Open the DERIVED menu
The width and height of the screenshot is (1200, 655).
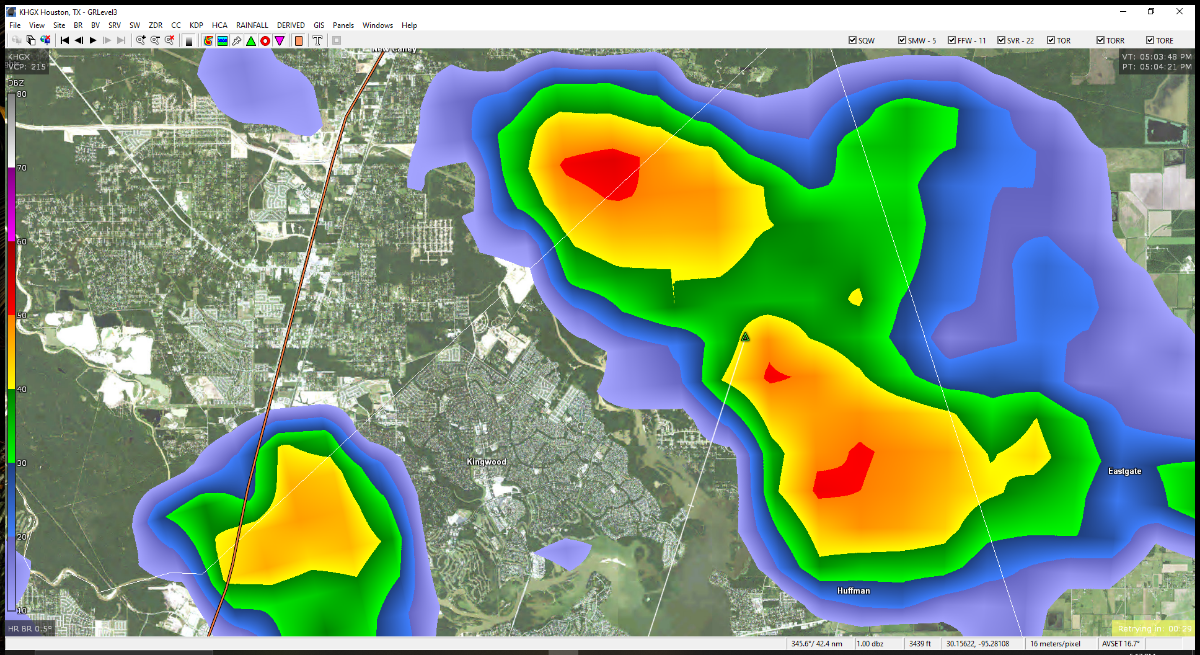pyautogui.click(x=291, y=24)
